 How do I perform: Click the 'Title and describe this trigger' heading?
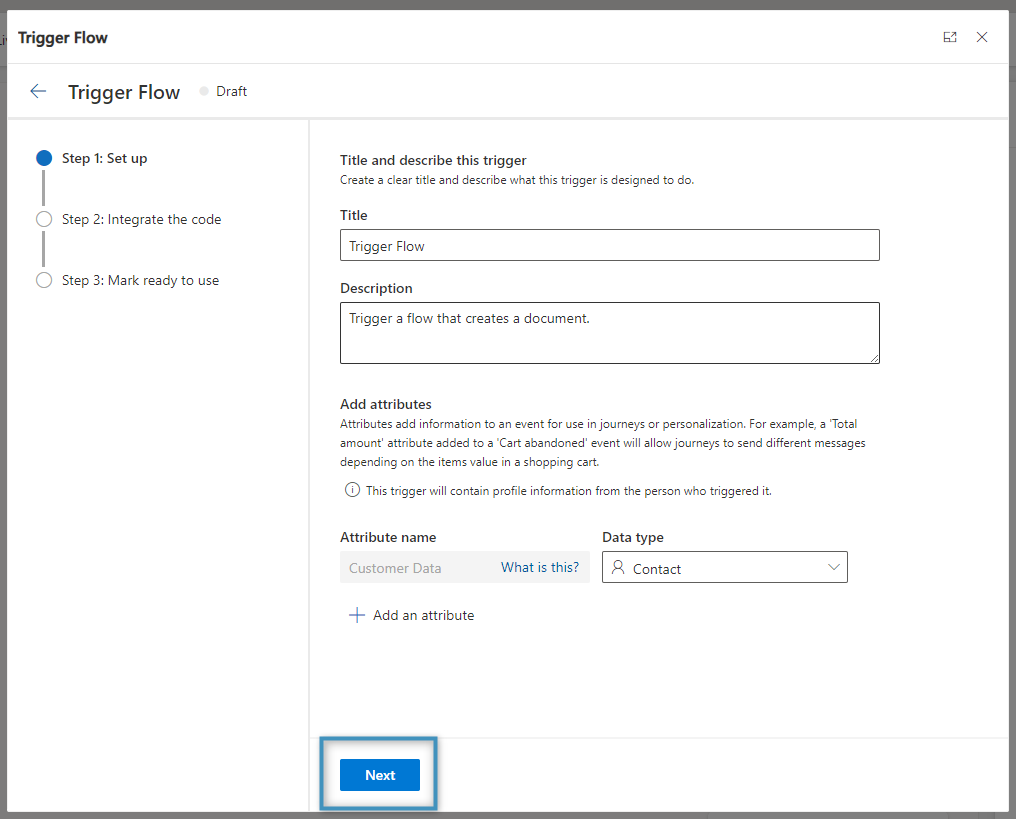tap(433, 160)
